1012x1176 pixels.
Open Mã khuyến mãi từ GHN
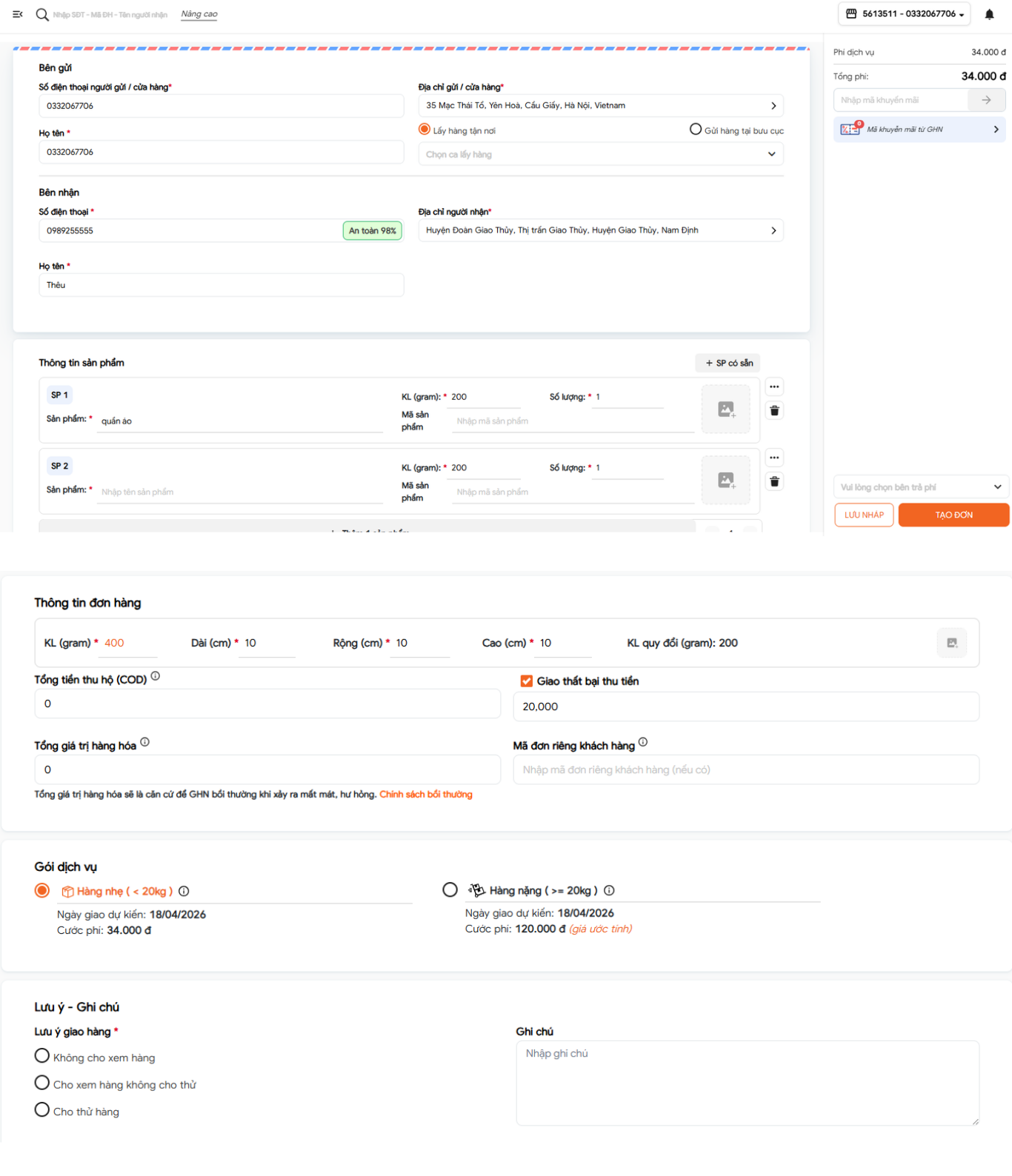click(919, 130)
